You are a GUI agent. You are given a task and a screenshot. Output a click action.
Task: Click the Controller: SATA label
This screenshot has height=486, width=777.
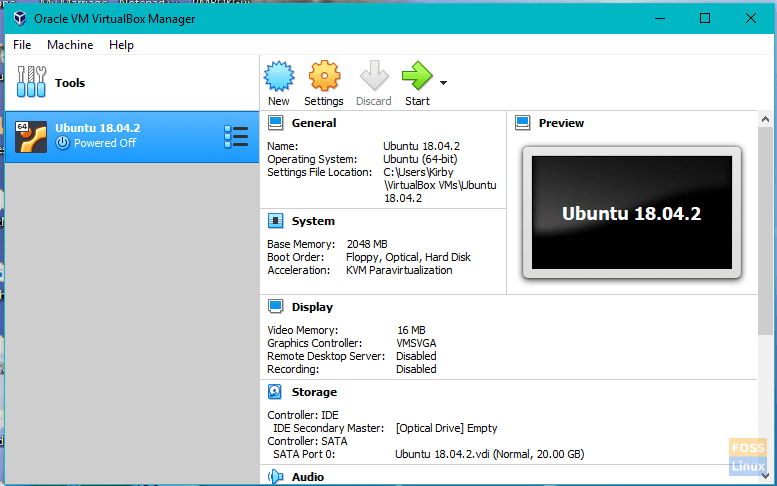pos(307,441)
